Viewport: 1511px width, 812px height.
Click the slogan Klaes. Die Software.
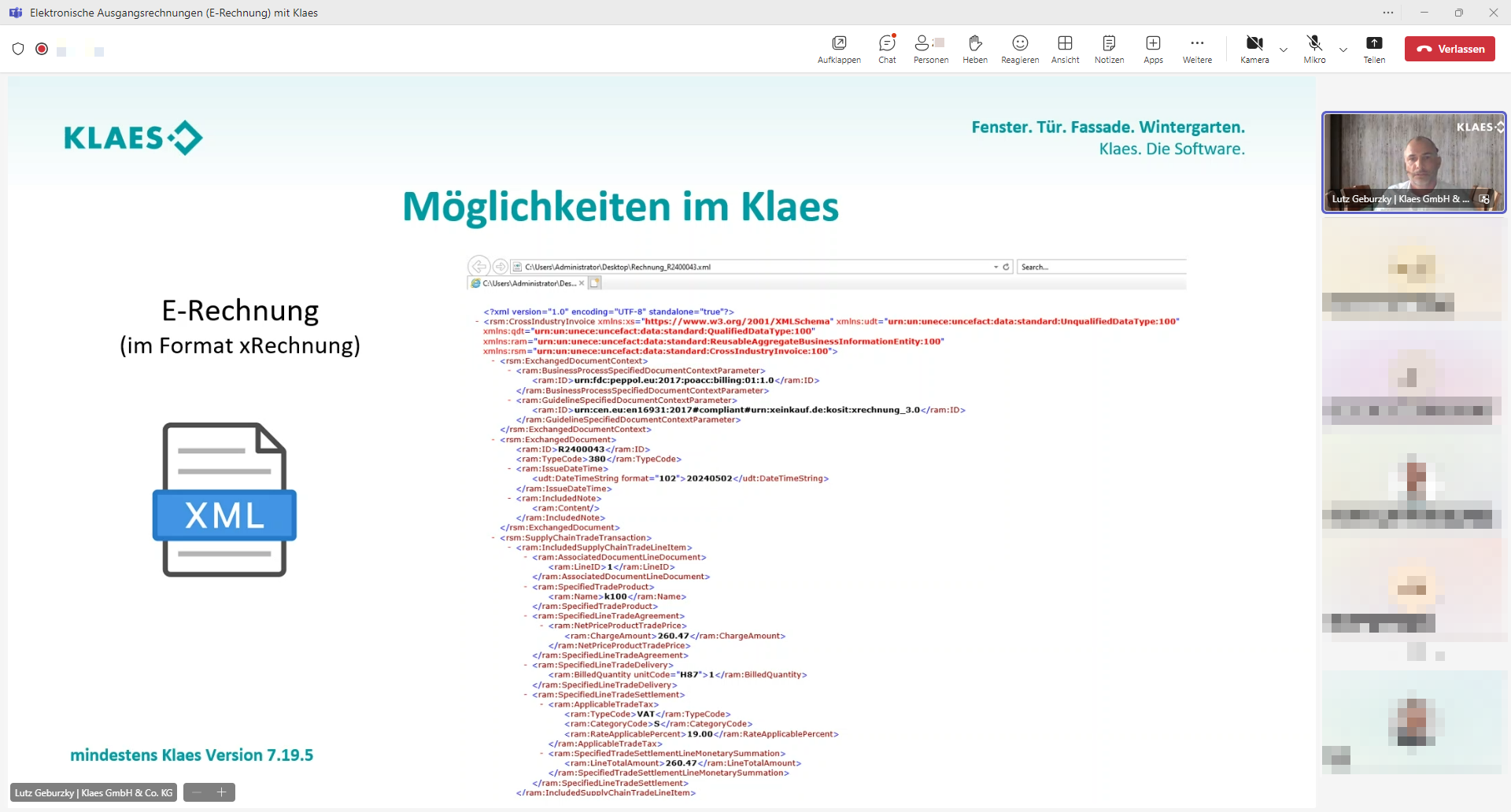click(1172, 149)
